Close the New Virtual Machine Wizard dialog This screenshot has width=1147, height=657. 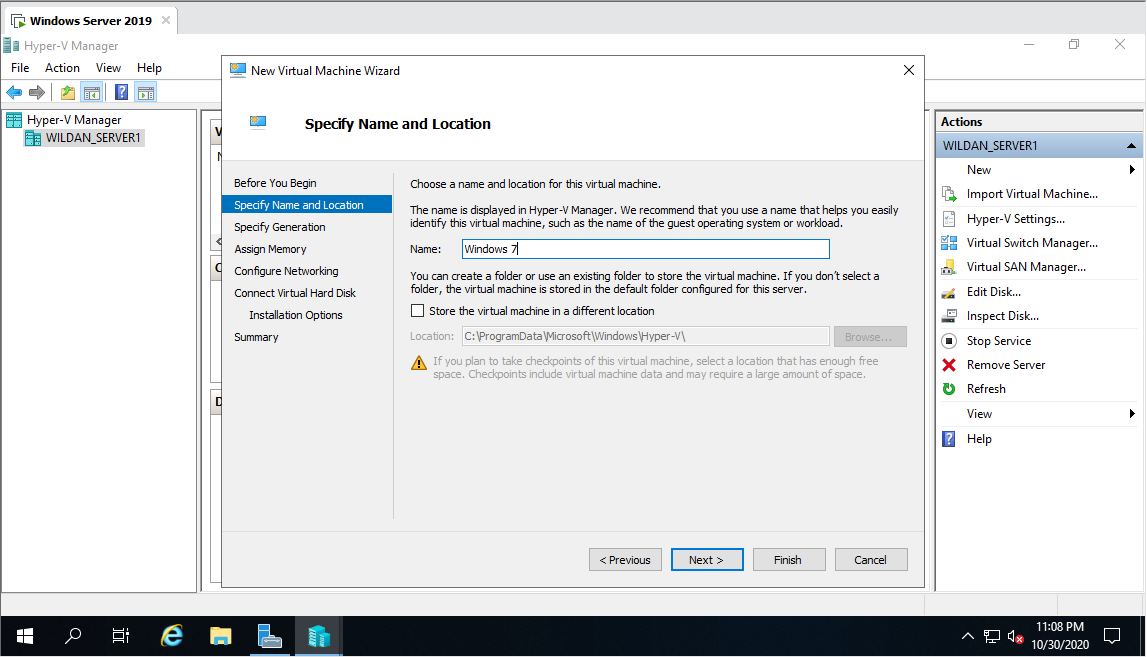pyautogui.click(x=909, y=70)
